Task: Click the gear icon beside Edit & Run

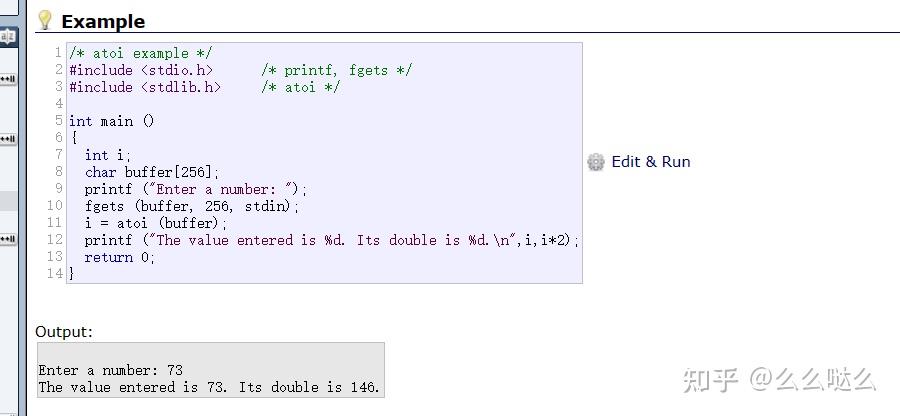Action: coord(596,162)
